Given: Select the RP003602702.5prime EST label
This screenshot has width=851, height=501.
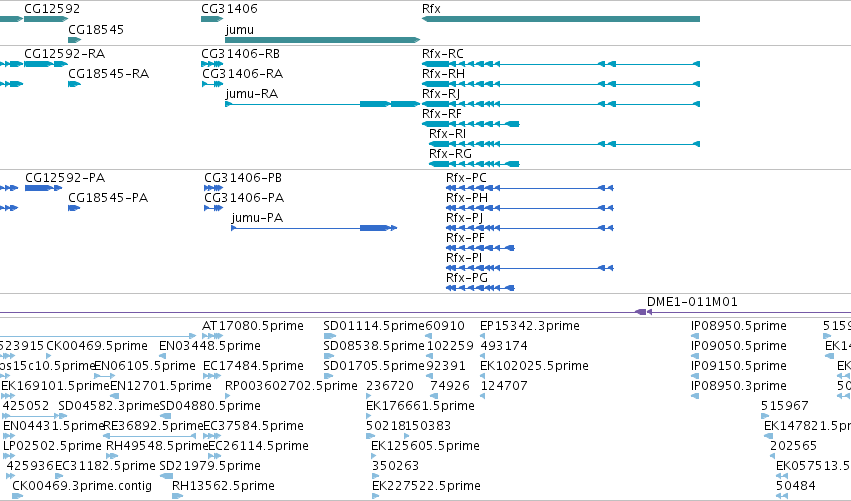Looking at the screenshot, I should (291, 386).
